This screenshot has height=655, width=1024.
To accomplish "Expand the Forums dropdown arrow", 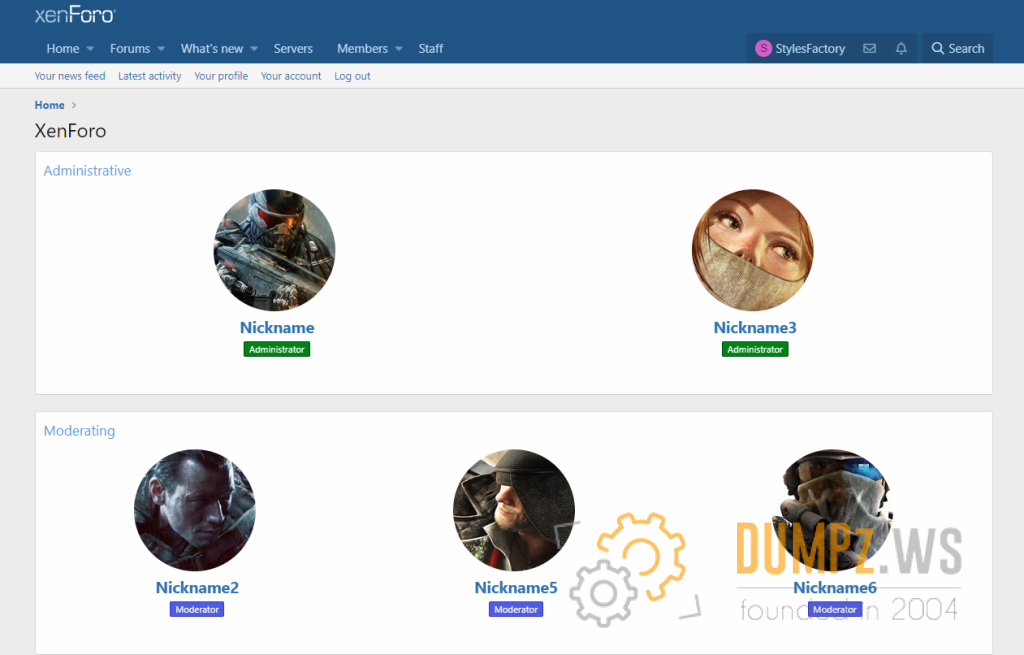I will coord(161,49).
